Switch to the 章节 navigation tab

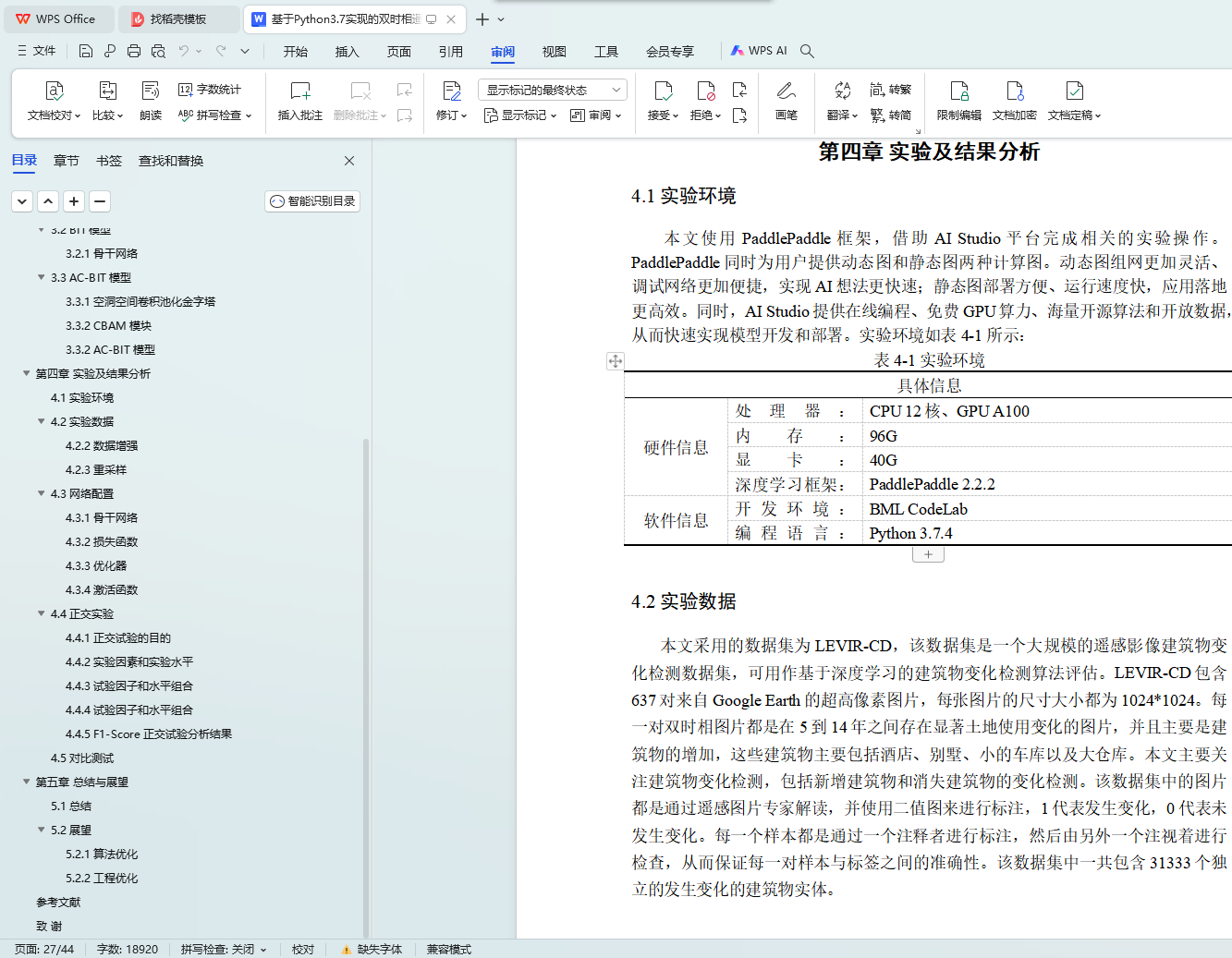[66, 161]
